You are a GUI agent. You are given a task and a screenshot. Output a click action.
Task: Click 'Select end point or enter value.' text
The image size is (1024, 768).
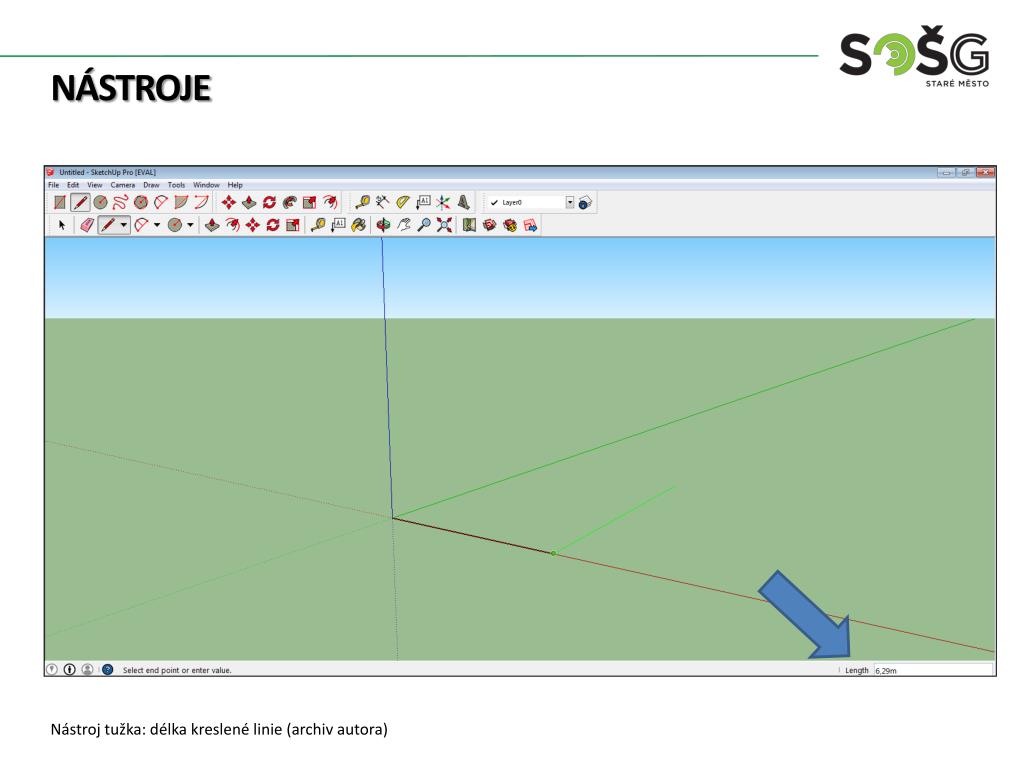[177, 670]
